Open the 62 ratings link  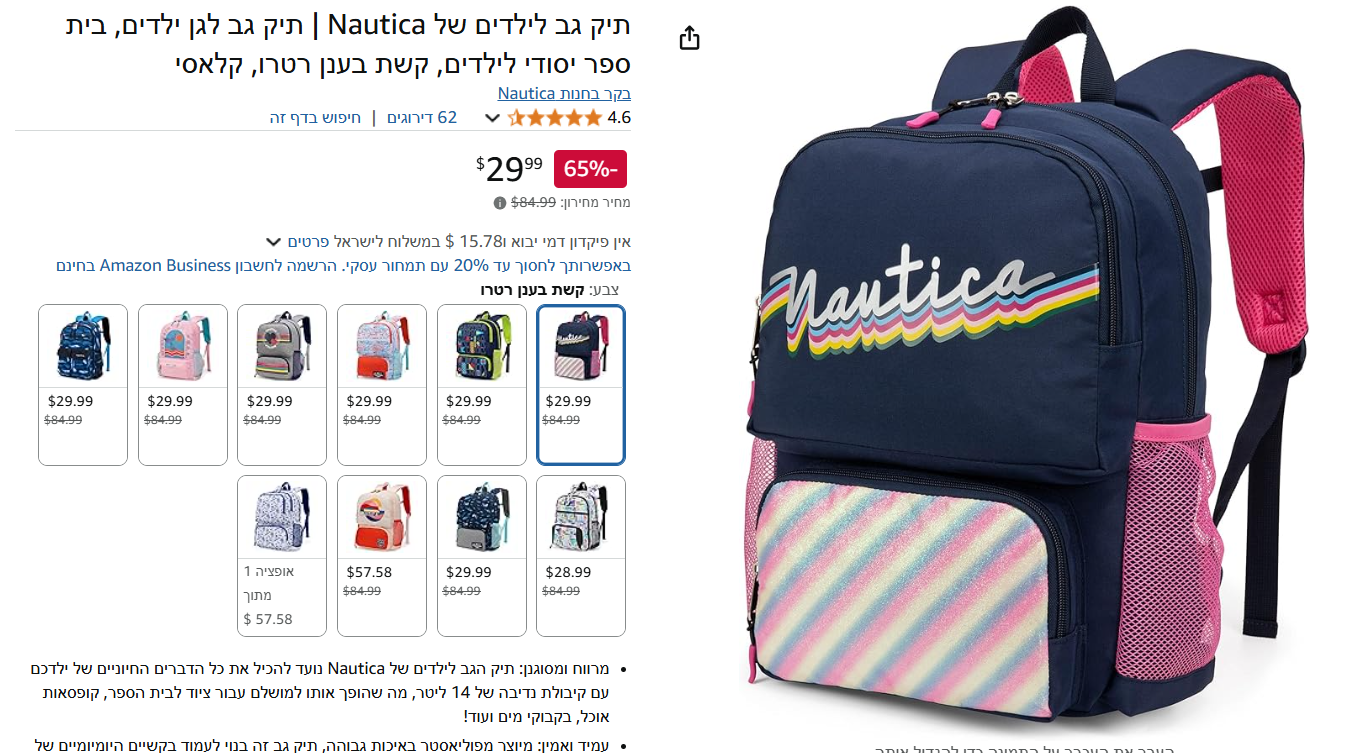422,118
